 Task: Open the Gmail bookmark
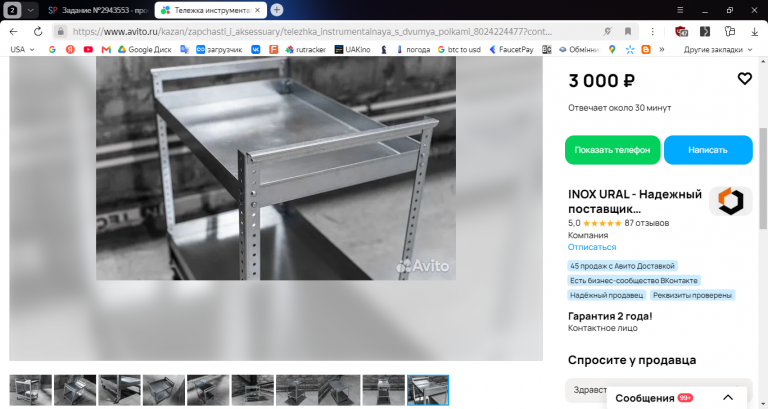click(x=106, y=49)
